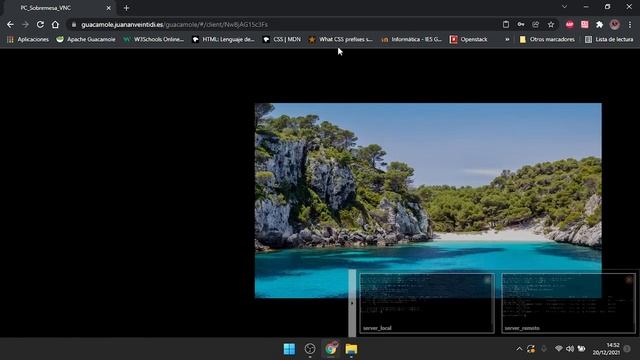Open Apache Guacamole bookmark
This screenshot has height=360, width=640.
coord(86,39)
